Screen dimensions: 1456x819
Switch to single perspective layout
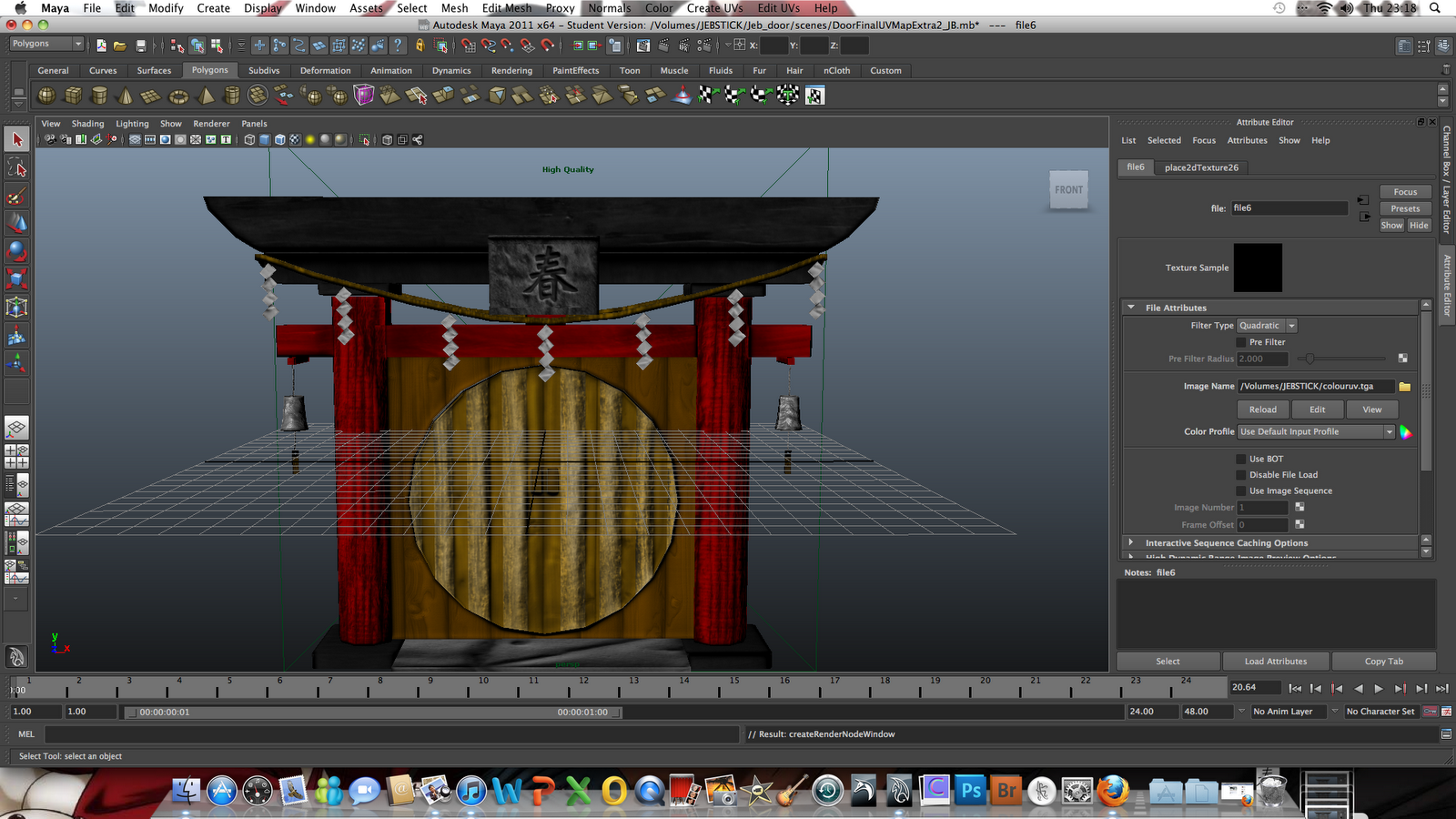tap(16, 428)
